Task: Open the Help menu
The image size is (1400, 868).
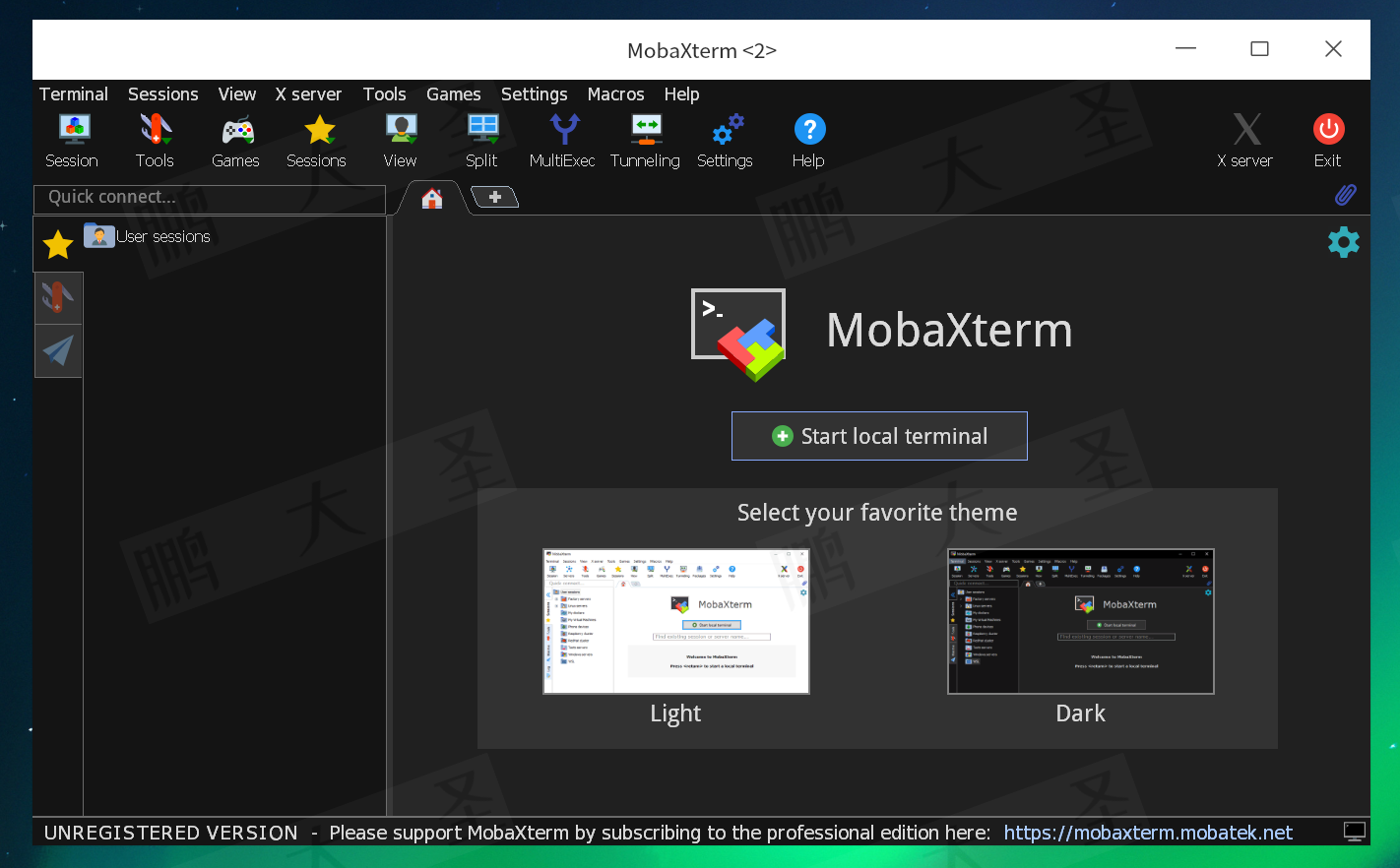Action: [x=682, y=94]
